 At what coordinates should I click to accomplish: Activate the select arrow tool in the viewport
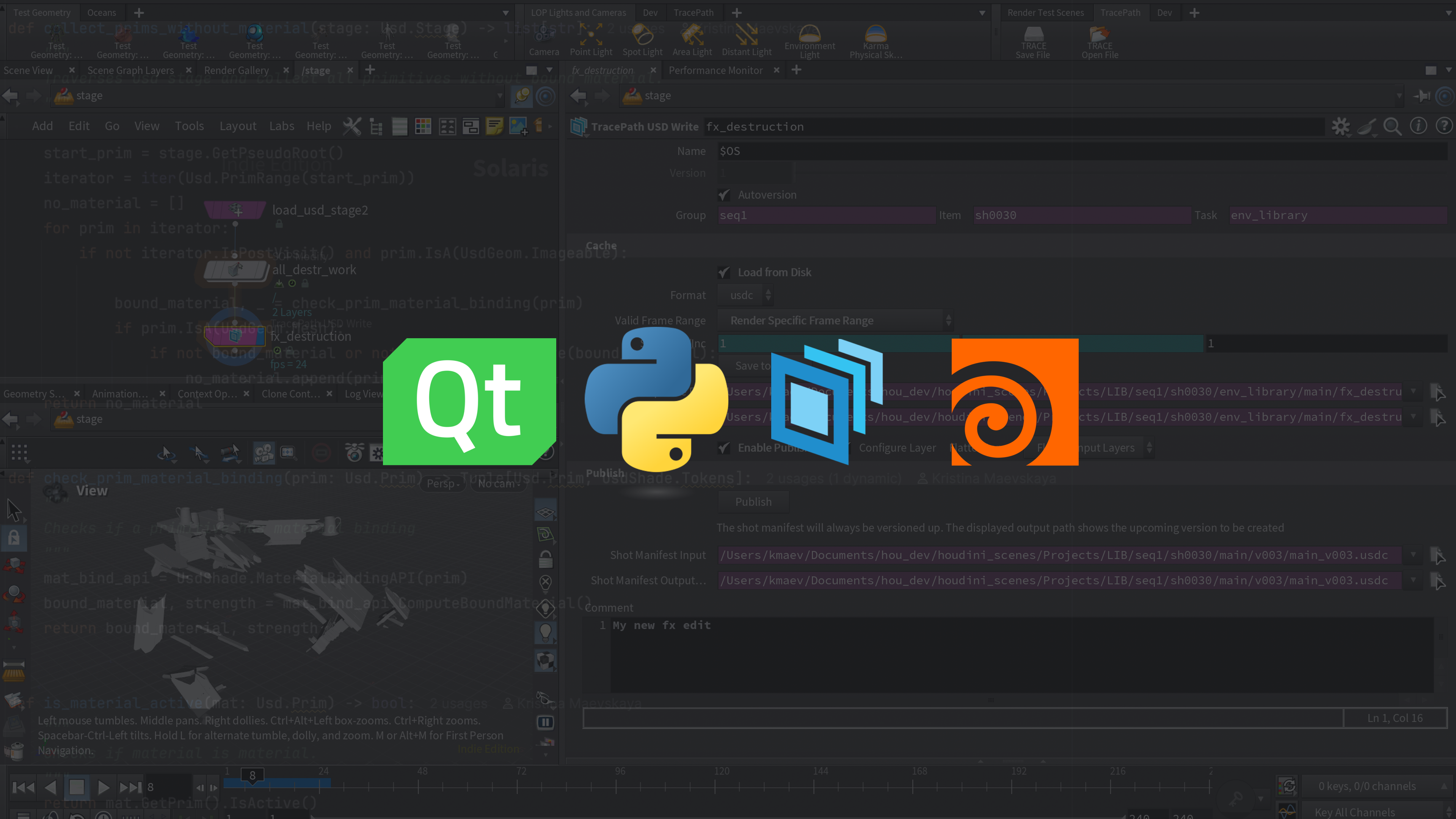(x=14, y=510)
